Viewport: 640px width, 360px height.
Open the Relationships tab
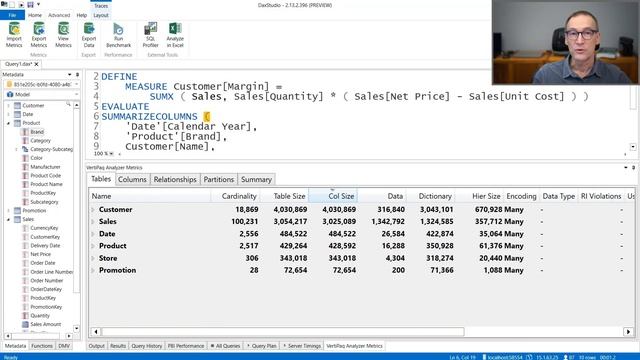[x=175, y=180]
